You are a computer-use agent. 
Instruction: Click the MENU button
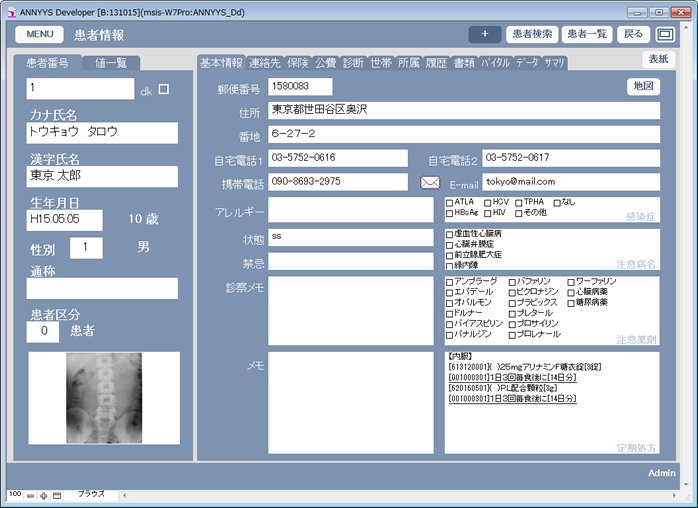[x=40, y=34]
